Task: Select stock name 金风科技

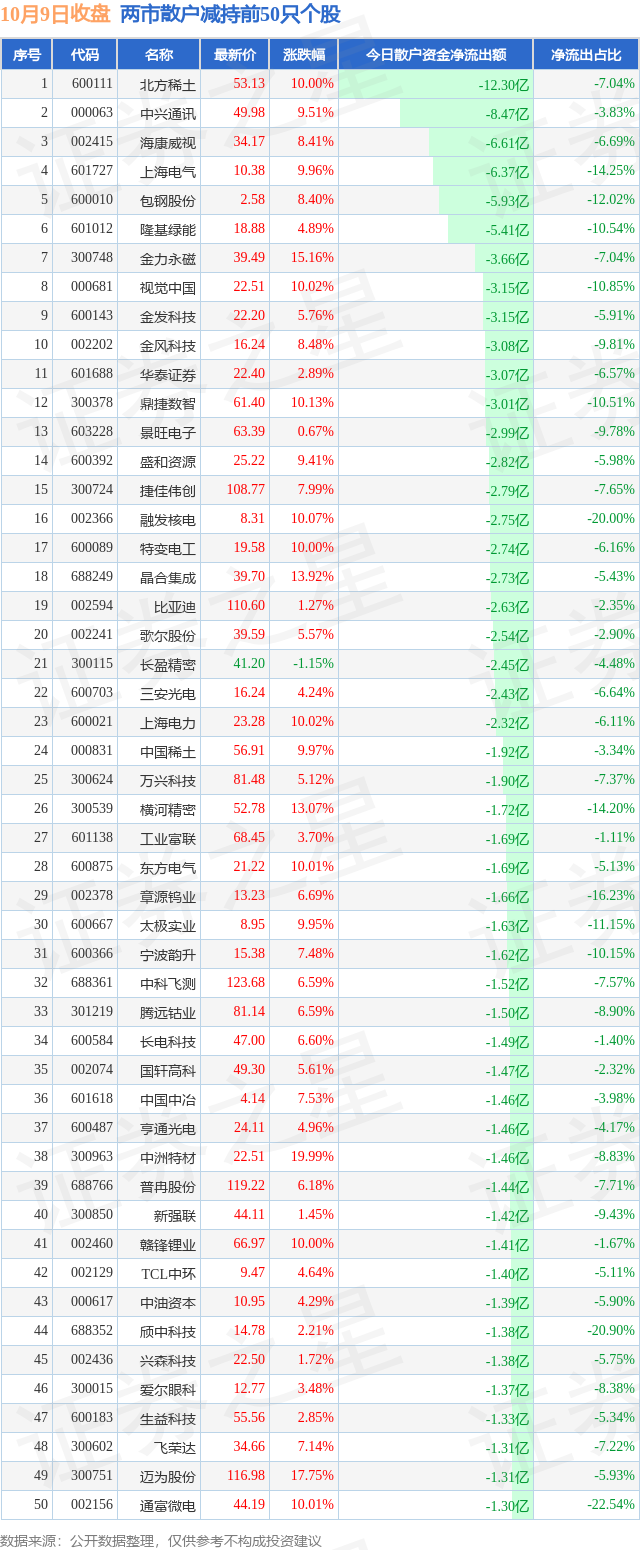Action: point(168,345)
